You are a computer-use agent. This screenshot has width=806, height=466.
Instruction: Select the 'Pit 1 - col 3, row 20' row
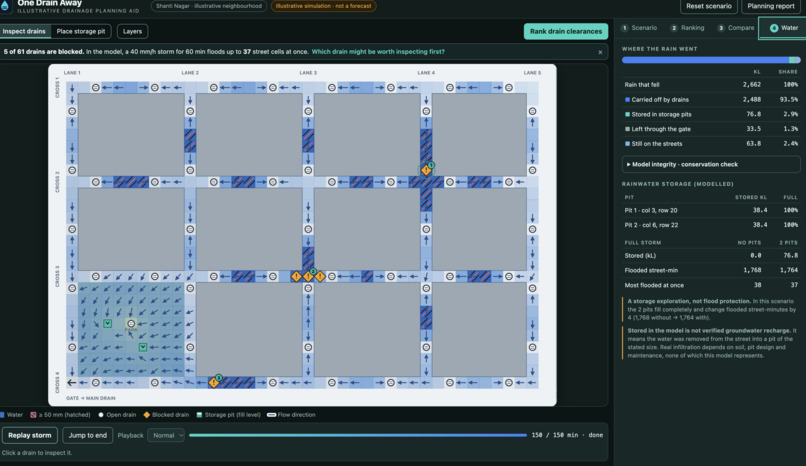(x=711, y=210)
